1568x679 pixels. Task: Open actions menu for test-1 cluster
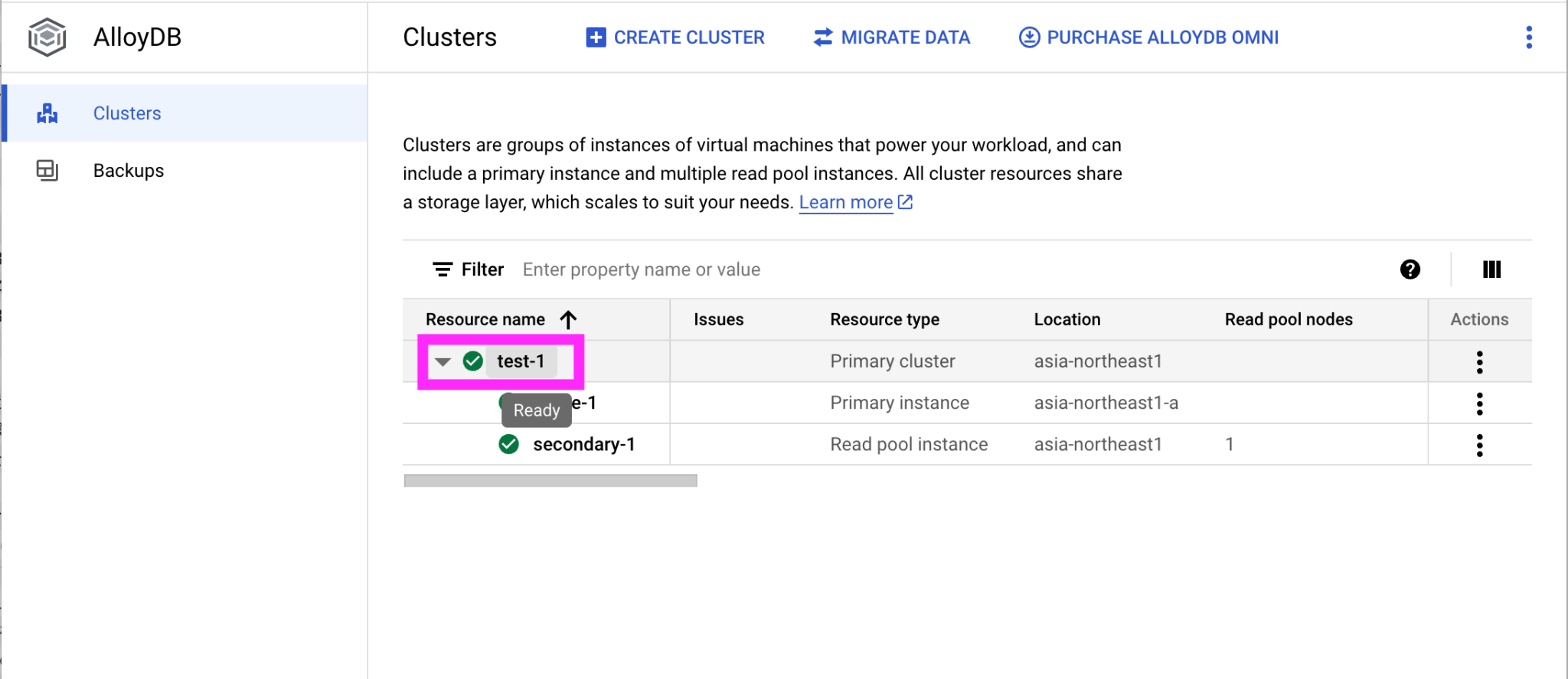pyautogui.click(x=1479, y=362)
